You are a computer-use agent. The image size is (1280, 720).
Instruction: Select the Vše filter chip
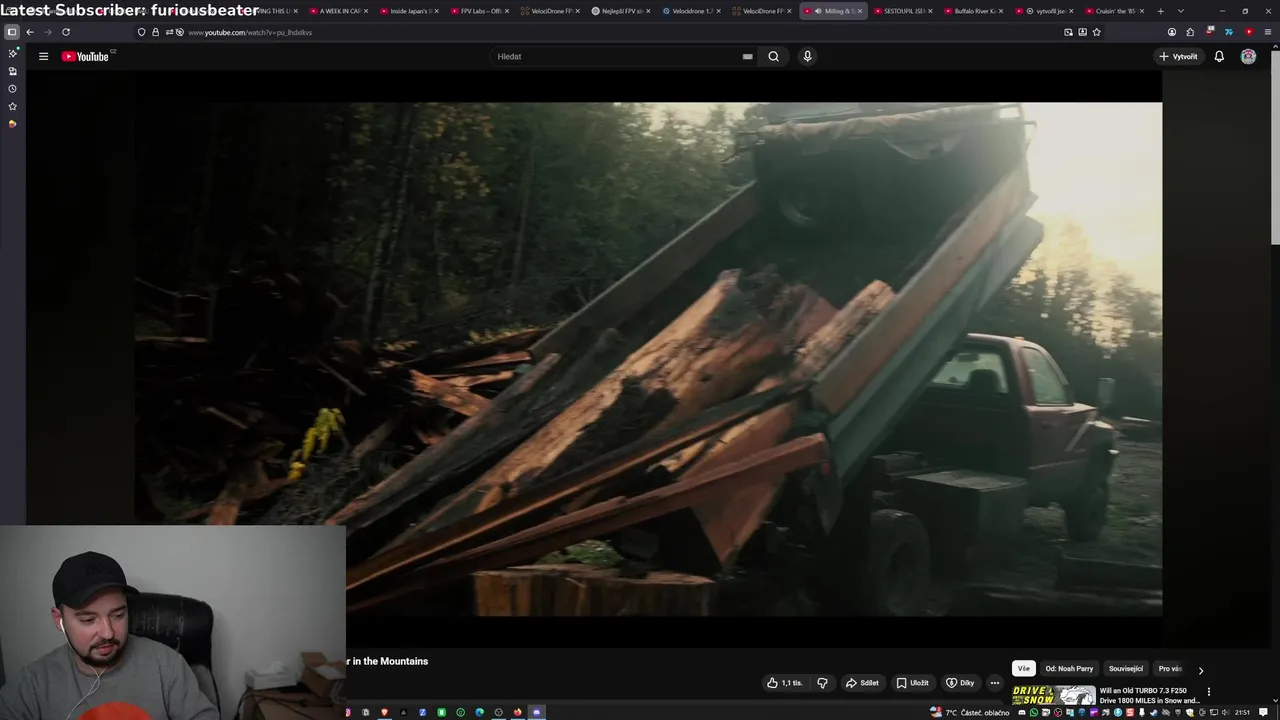click(x=1023, y=668)
